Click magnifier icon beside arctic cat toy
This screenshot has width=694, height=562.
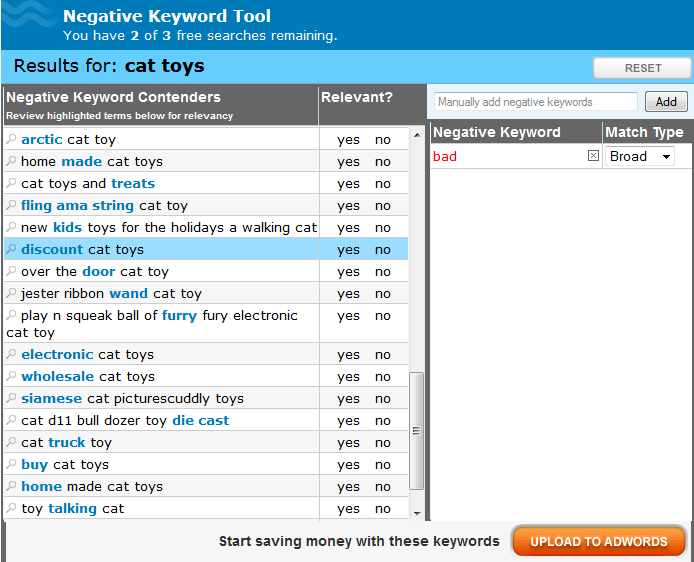12,140
